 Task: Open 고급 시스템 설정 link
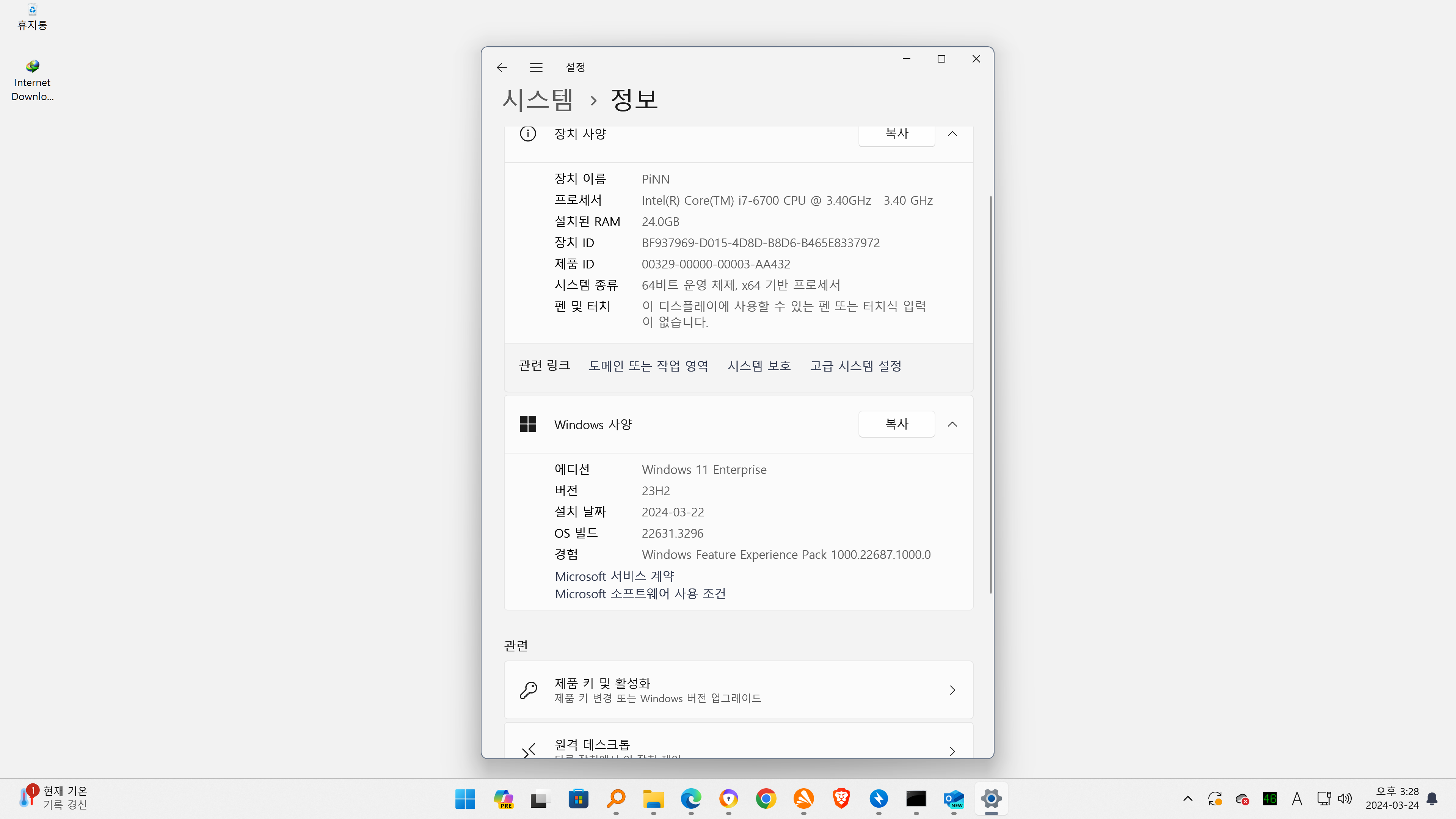coord(856,366)
